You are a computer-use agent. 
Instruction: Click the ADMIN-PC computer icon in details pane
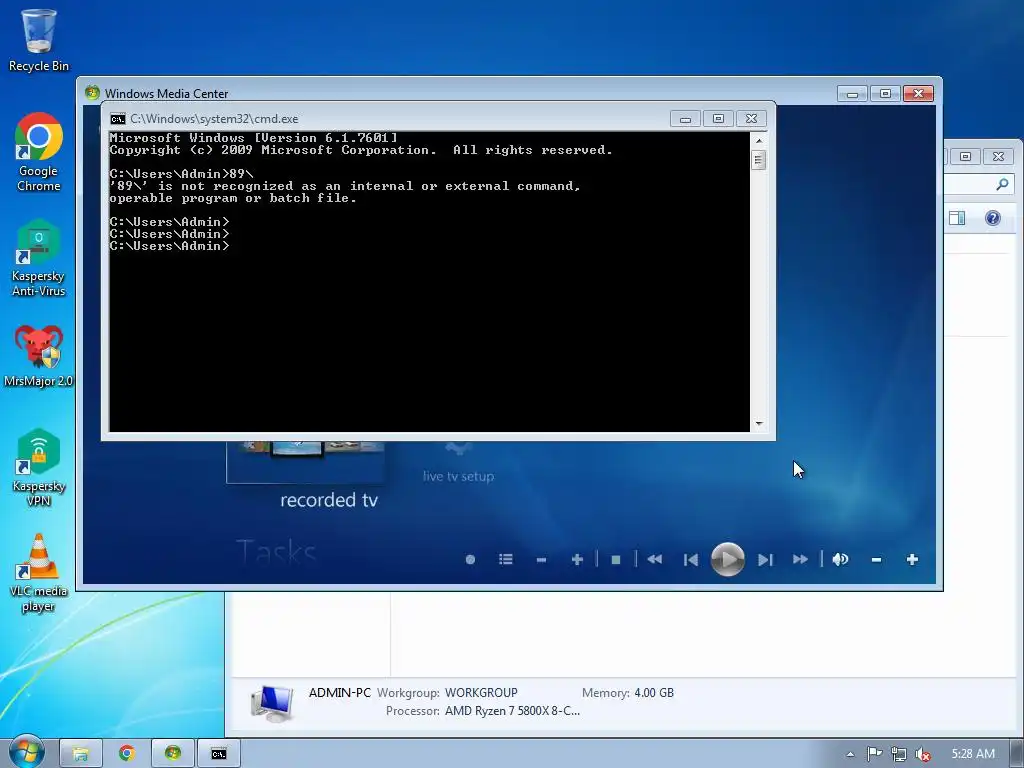click(272, 703)
